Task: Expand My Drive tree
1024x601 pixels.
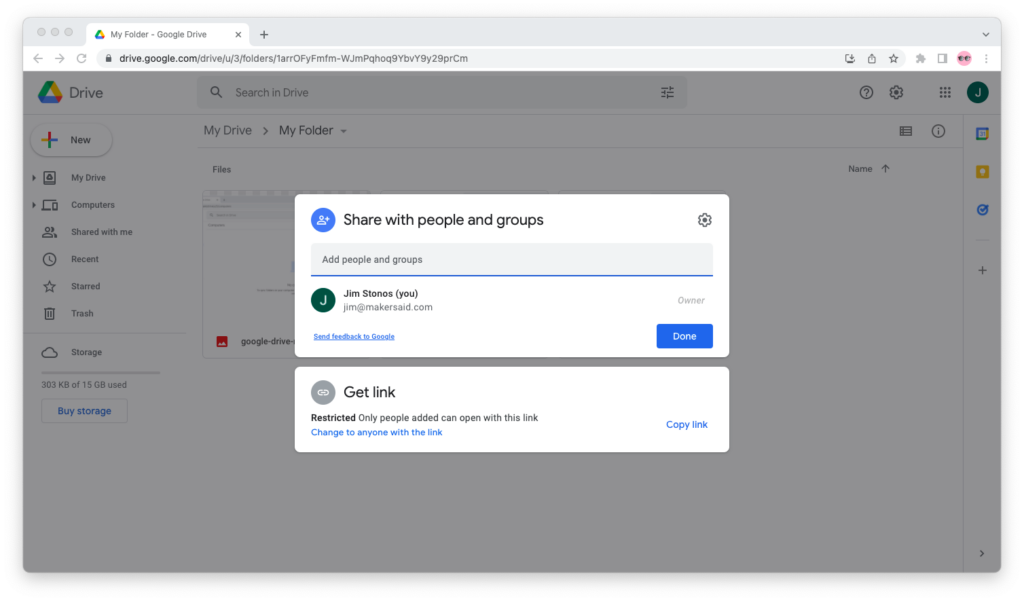Action: [x=34, y=178]
